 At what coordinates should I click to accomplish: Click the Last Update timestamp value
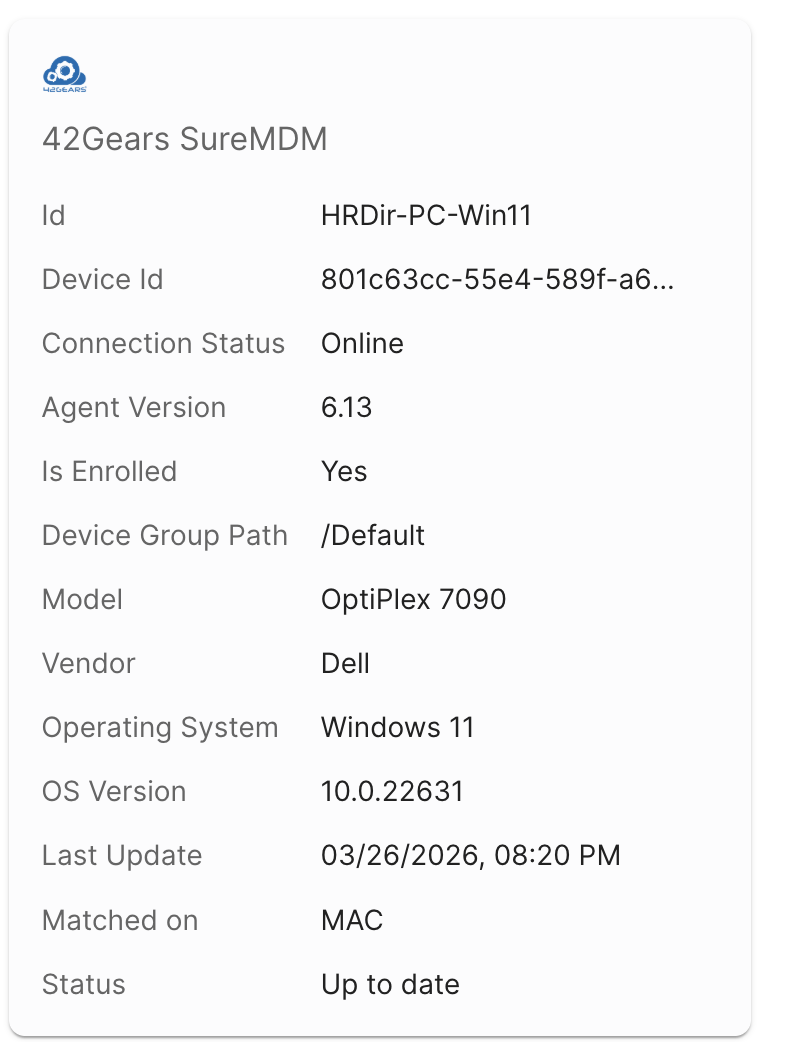471,855
